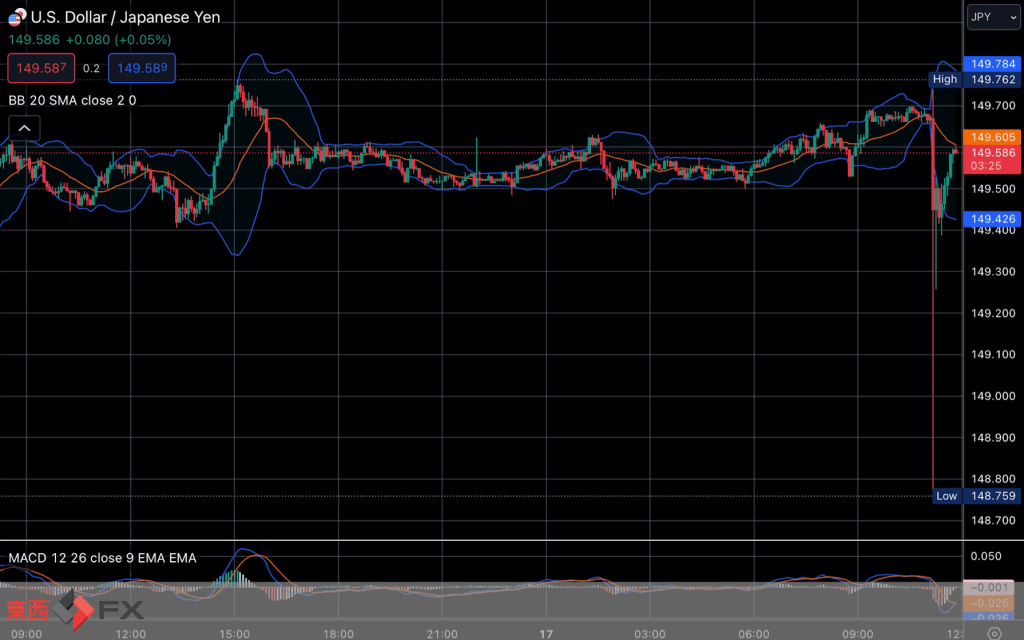Click the 21:00 time axis label
Screen dimensions: 1024x640
click(442, 633)
